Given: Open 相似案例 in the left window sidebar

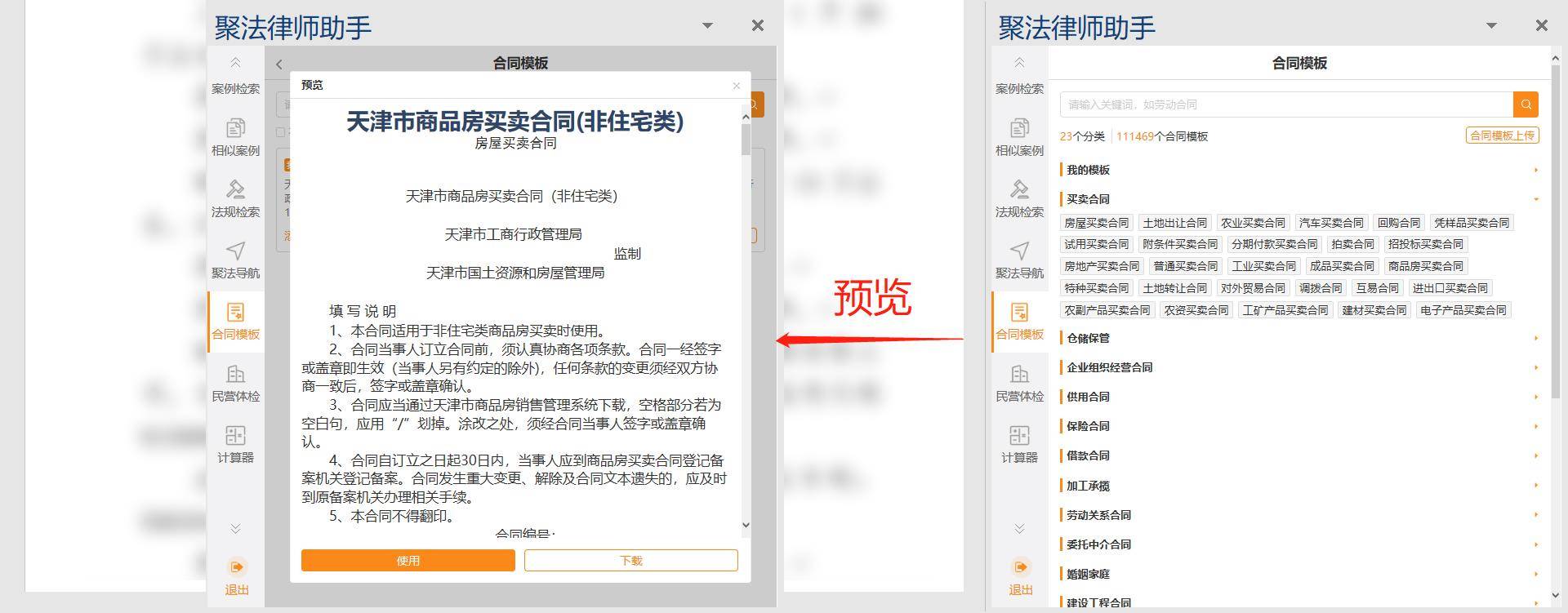Looking at the screenshot, I should click(235, 137).
